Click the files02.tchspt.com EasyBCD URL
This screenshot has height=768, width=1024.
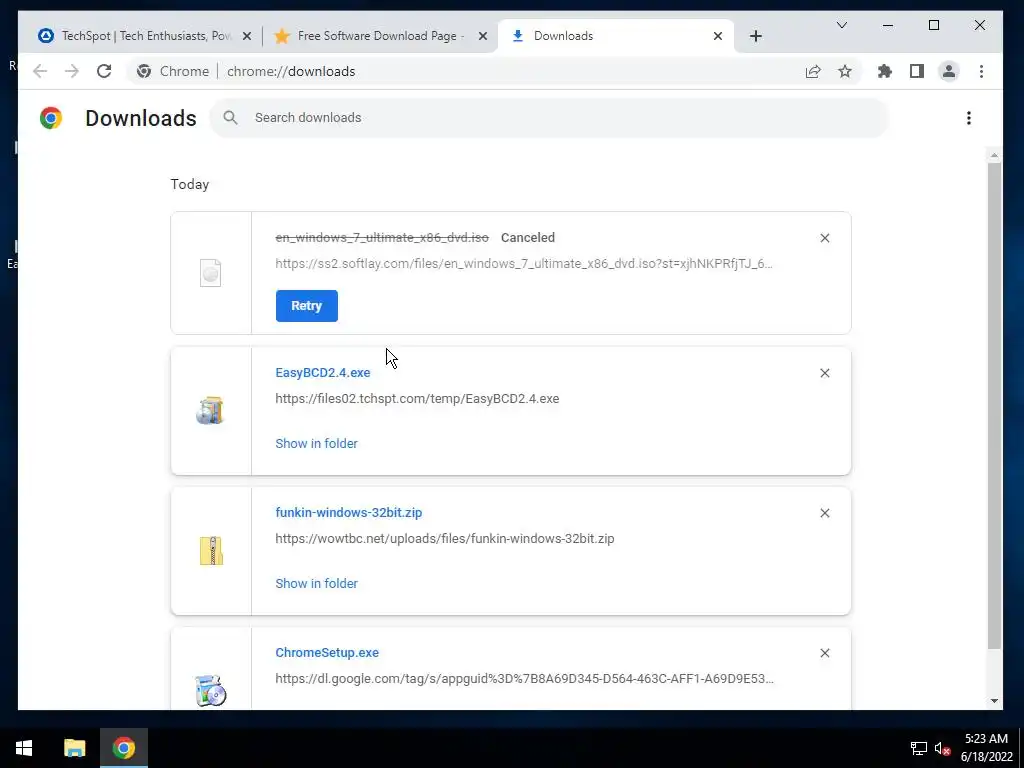coord(417,399)
